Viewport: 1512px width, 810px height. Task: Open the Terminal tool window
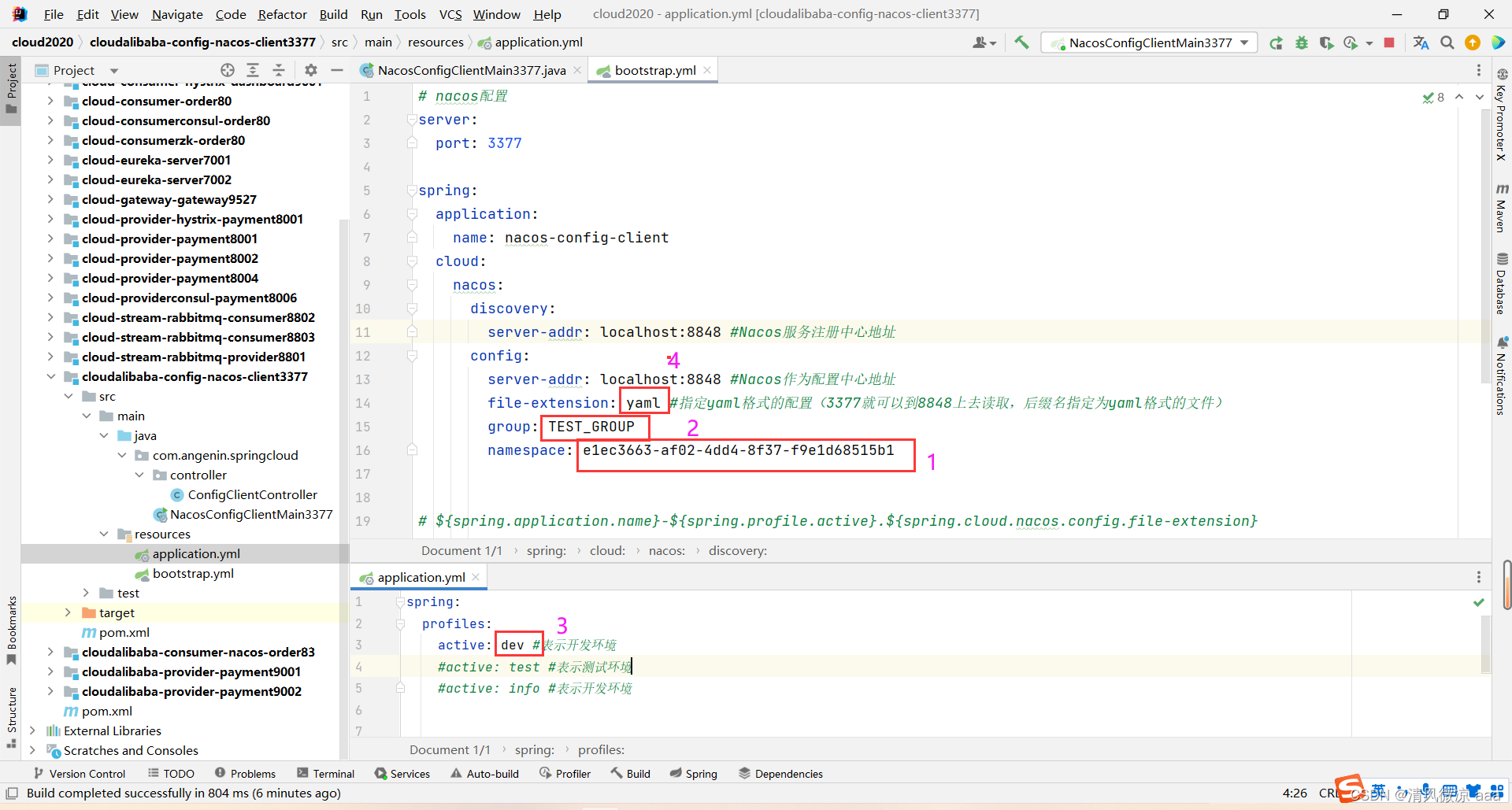click(326, 774)
